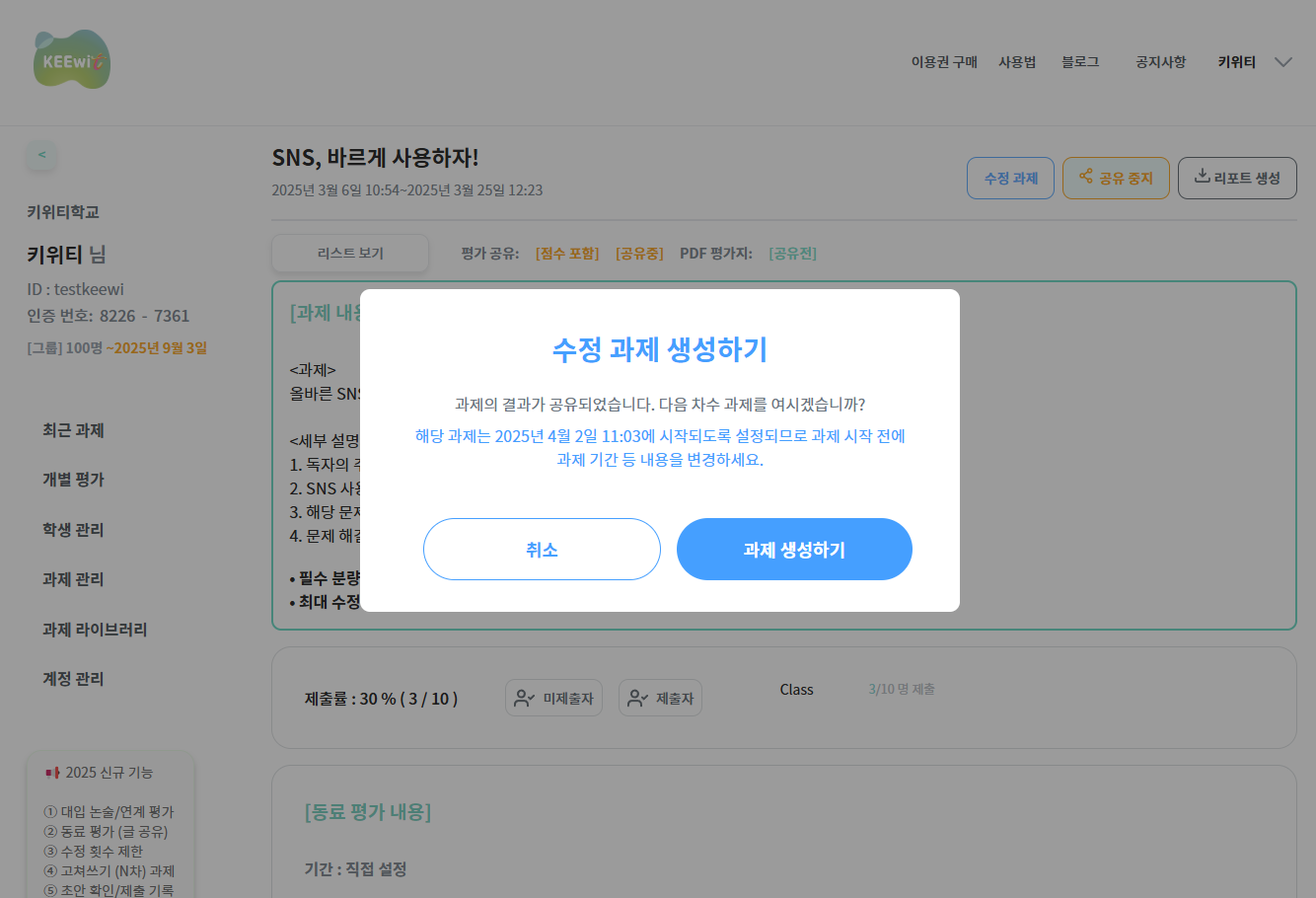Go to 블로그 in top navigation

pos(1080,62)
